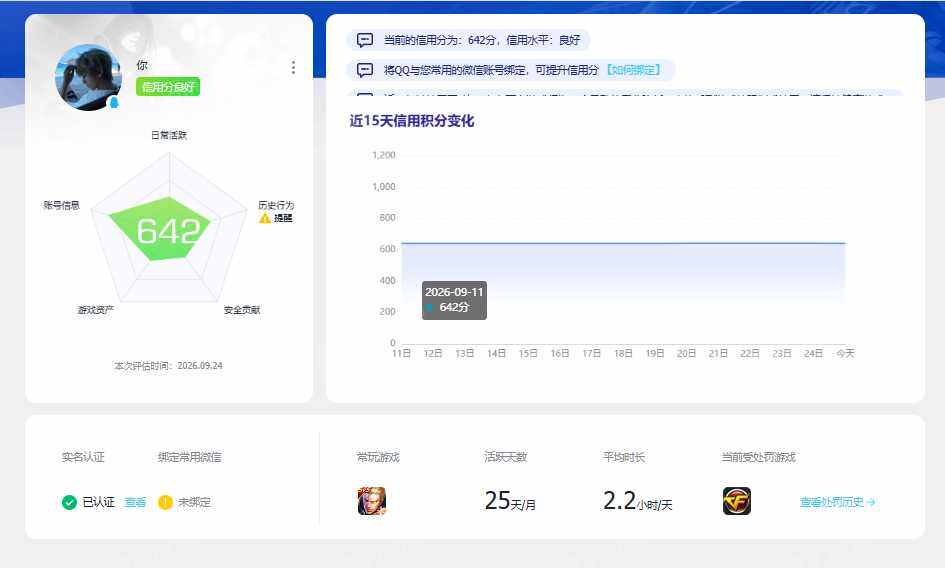945x568 pixels.
Task: Click the 1,200 value on the chart y-axis
Action: pyautogui.click(x=384, y=155)
